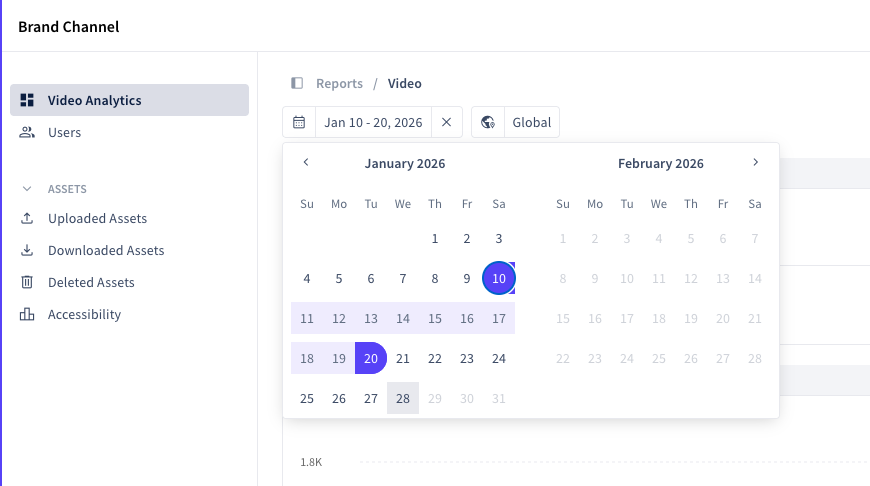Image resolution: width=870 pixels, height=486 pixels.
Task: Click the Deleted Assets trash icon
Action: coord(27,282)
